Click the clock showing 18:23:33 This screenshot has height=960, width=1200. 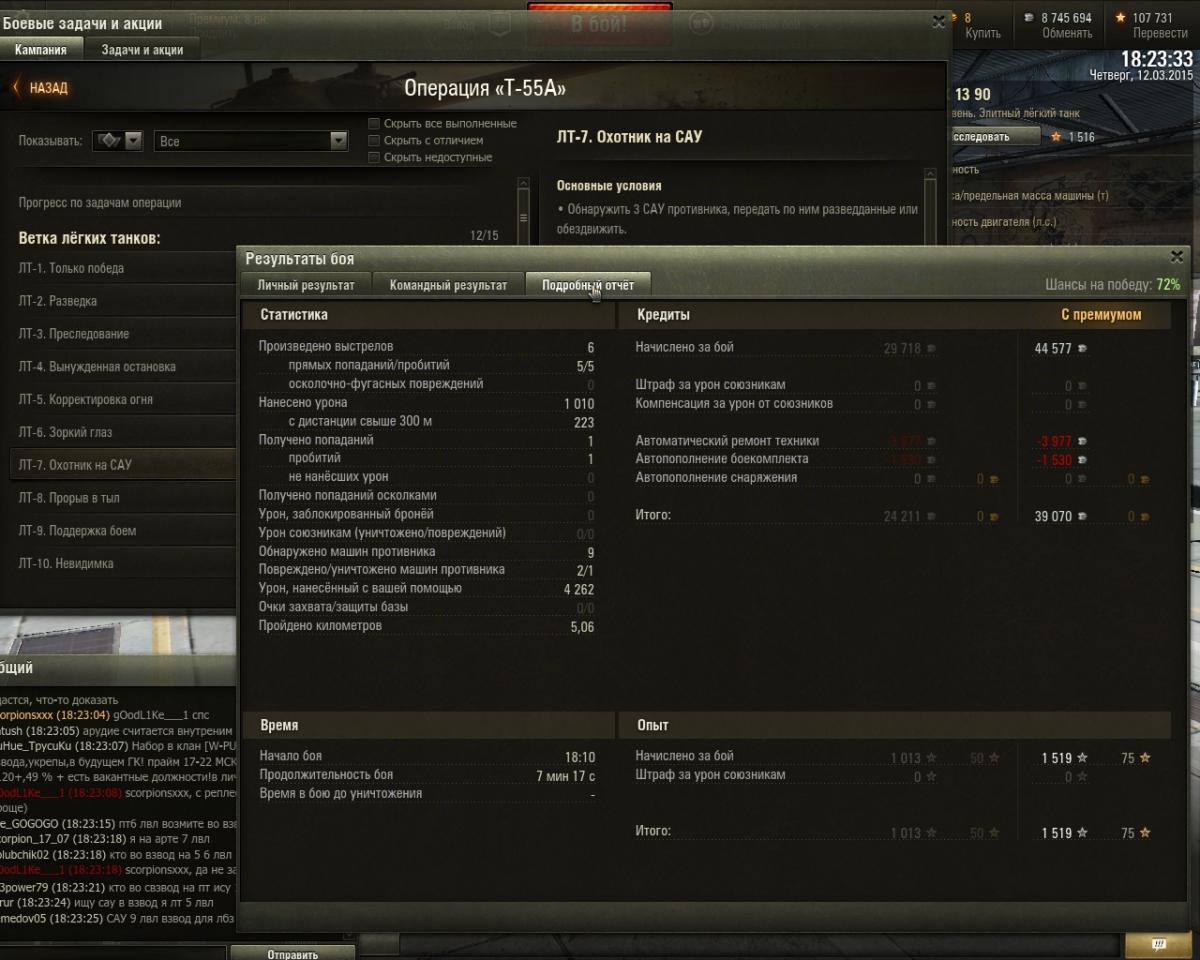[1157, 59]
